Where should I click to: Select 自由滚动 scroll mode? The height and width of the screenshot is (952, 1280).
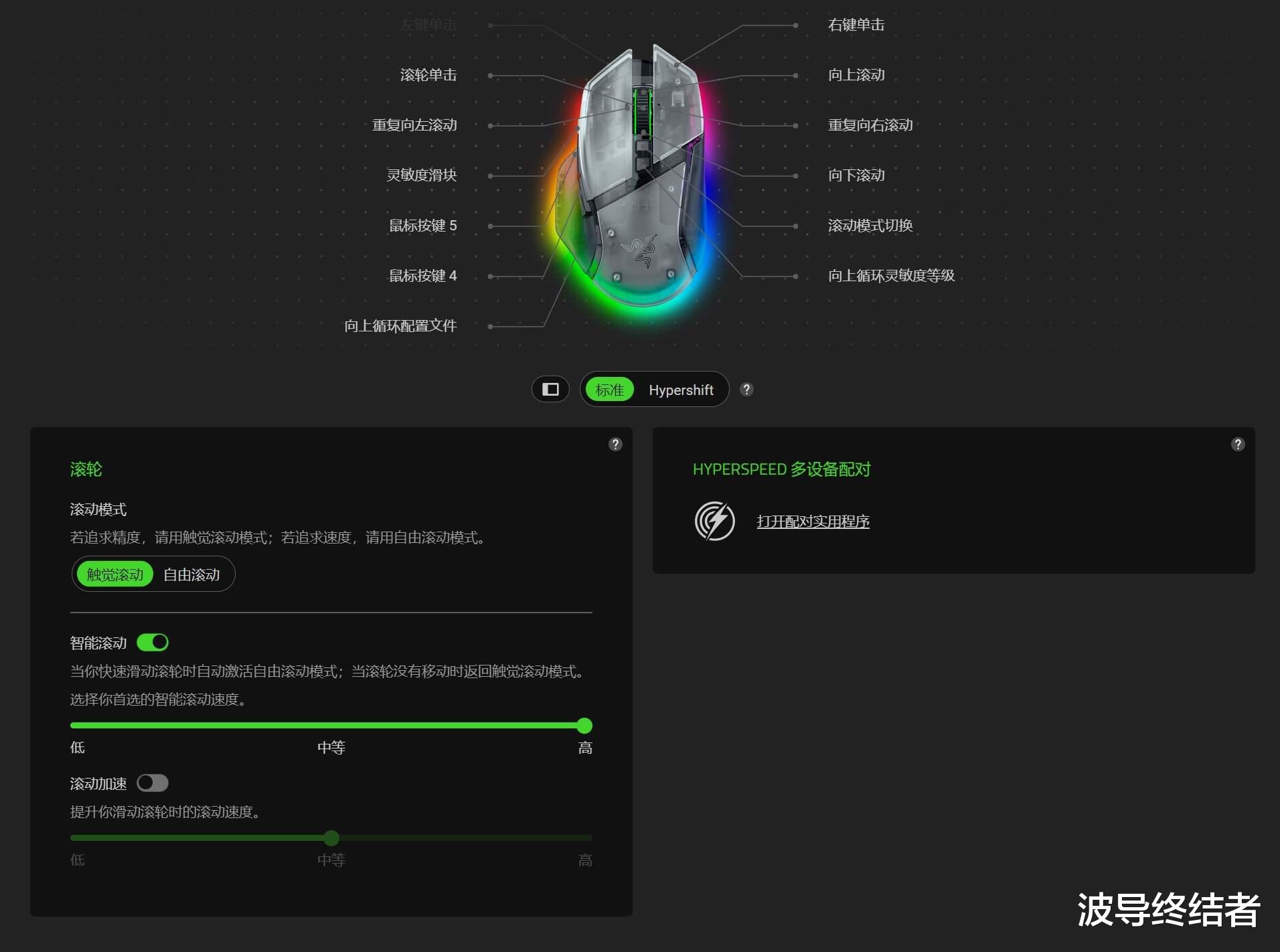coord(191,574)
